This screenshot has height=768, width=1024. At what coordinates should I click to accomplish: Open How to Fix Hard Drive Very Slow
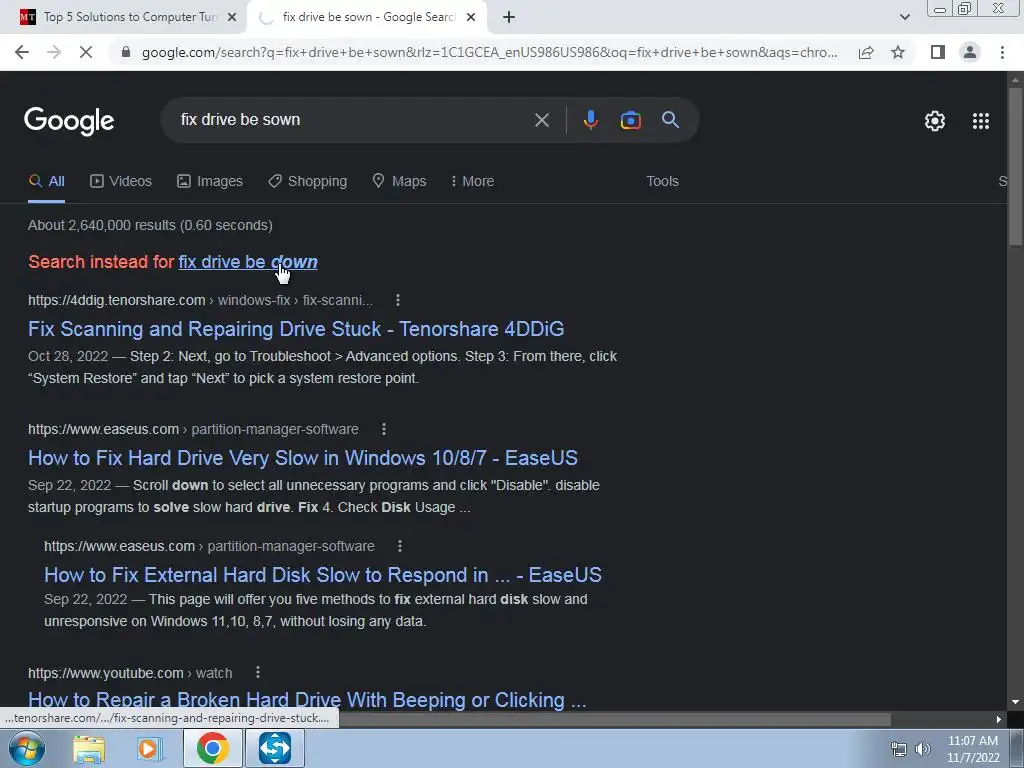tap(303, 458)
